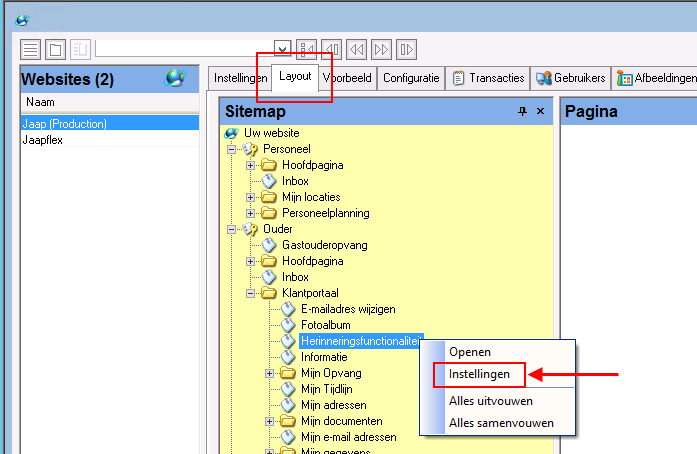Close the Sitemap panel

click(x=541, y=111)
